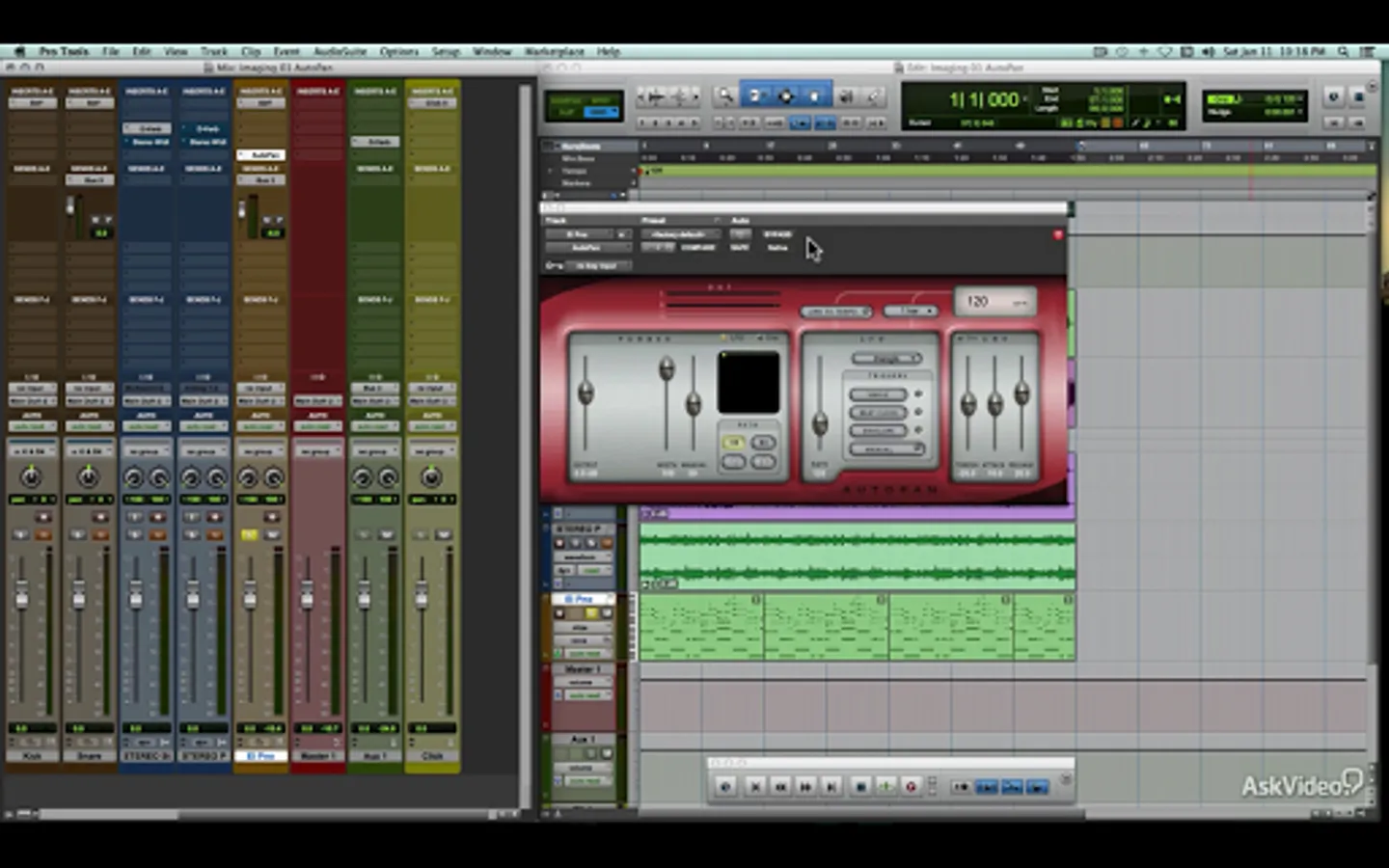Toggle solo on El Pno mixer channel
This screenshot has width=1389, height=868.
pyautogui.click(x=250, y=534)
